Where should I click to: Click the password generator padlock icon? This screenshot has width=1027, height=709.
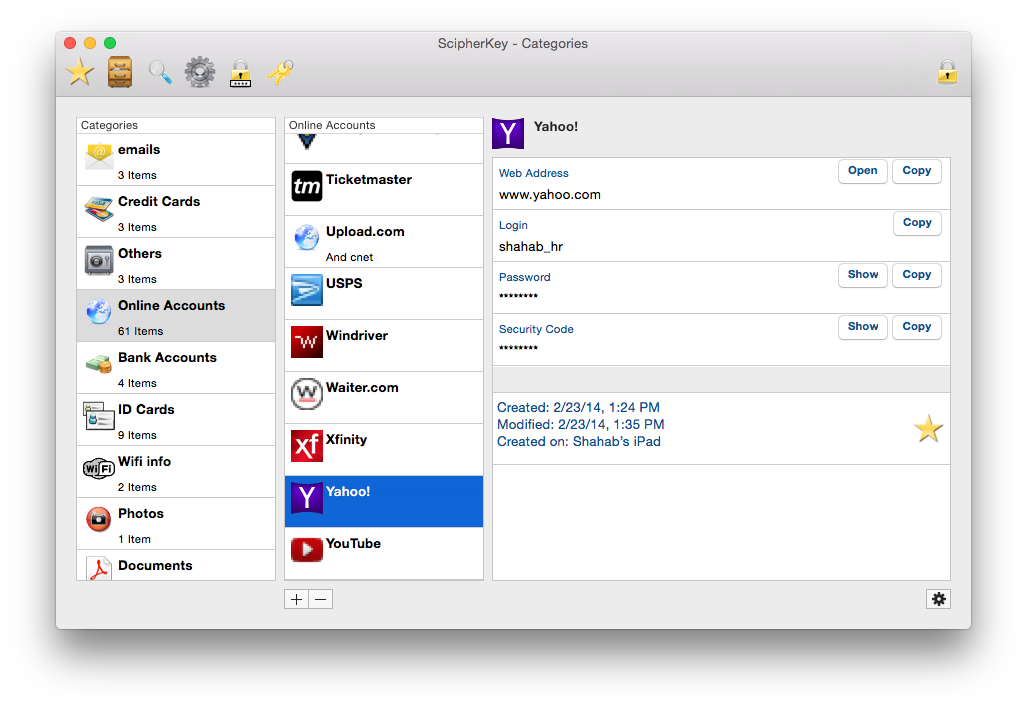click(240, 72)
